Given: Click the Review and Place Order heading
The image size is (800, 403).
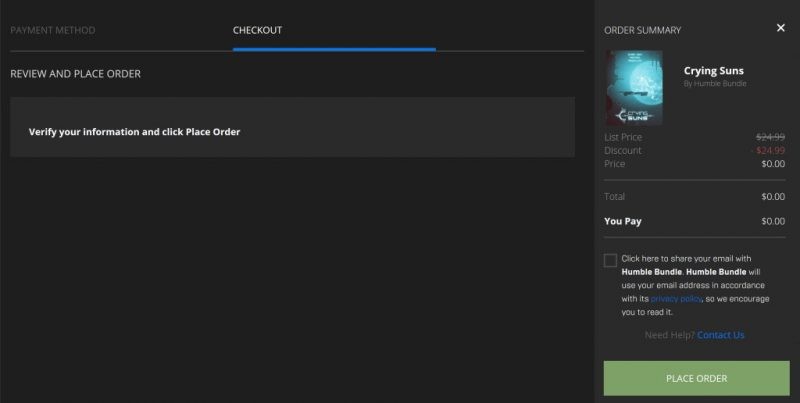Looking at the screenshot, I should click(x=76, y=74).
